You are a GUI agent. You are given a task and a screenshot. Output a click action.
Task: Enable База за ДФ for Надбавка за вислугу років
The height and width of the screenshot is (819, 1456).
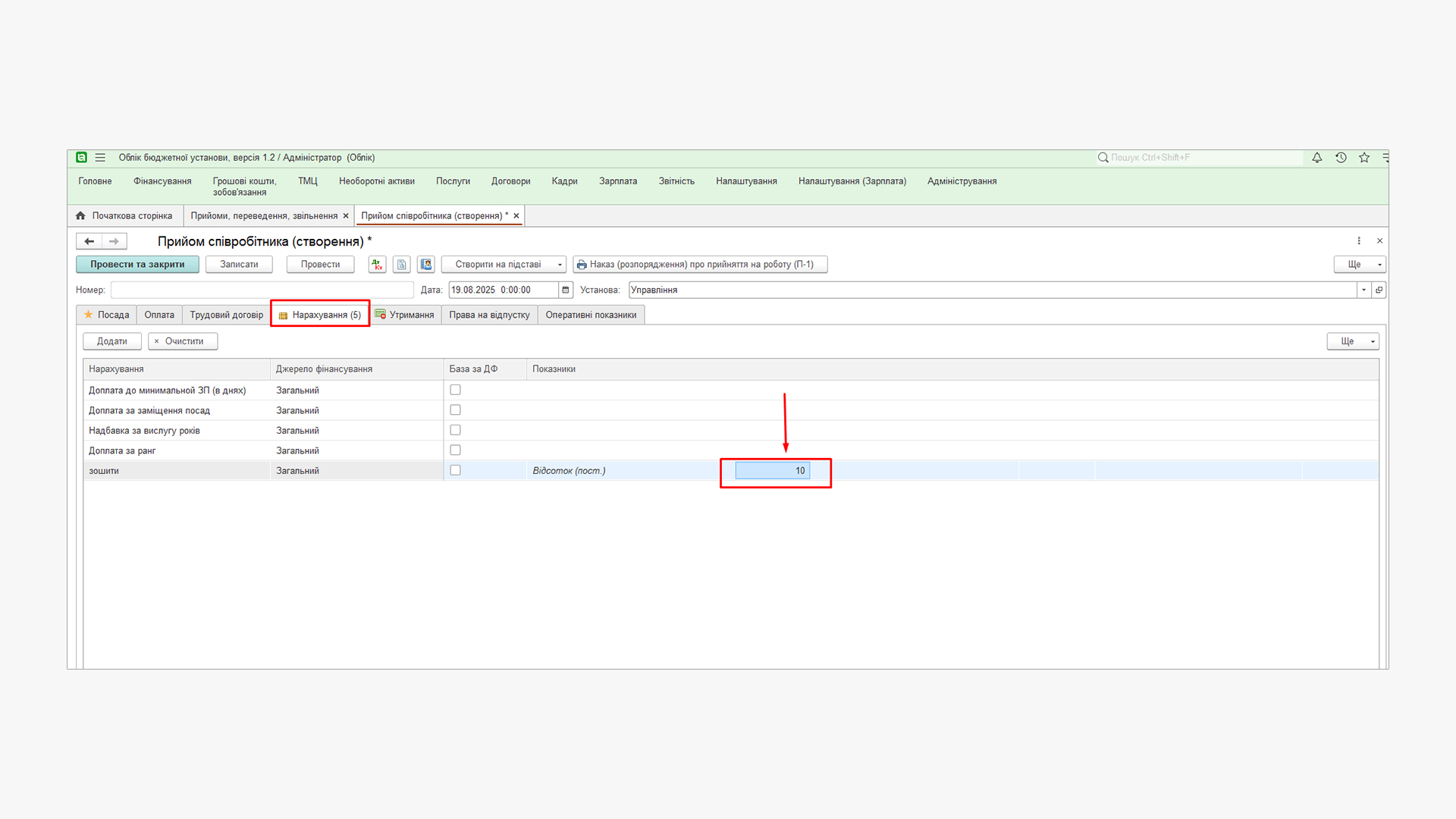click(455, 430)
